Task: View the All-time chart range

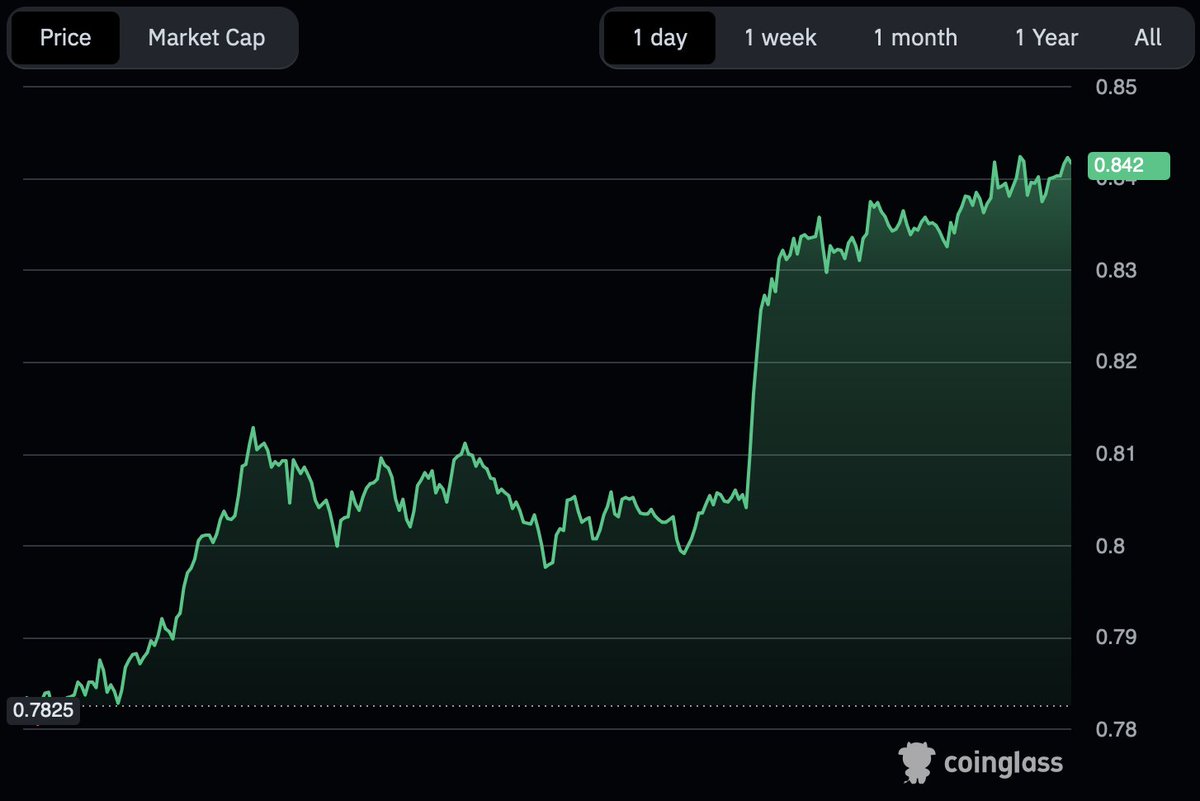Action: (x=1147, y=37)
